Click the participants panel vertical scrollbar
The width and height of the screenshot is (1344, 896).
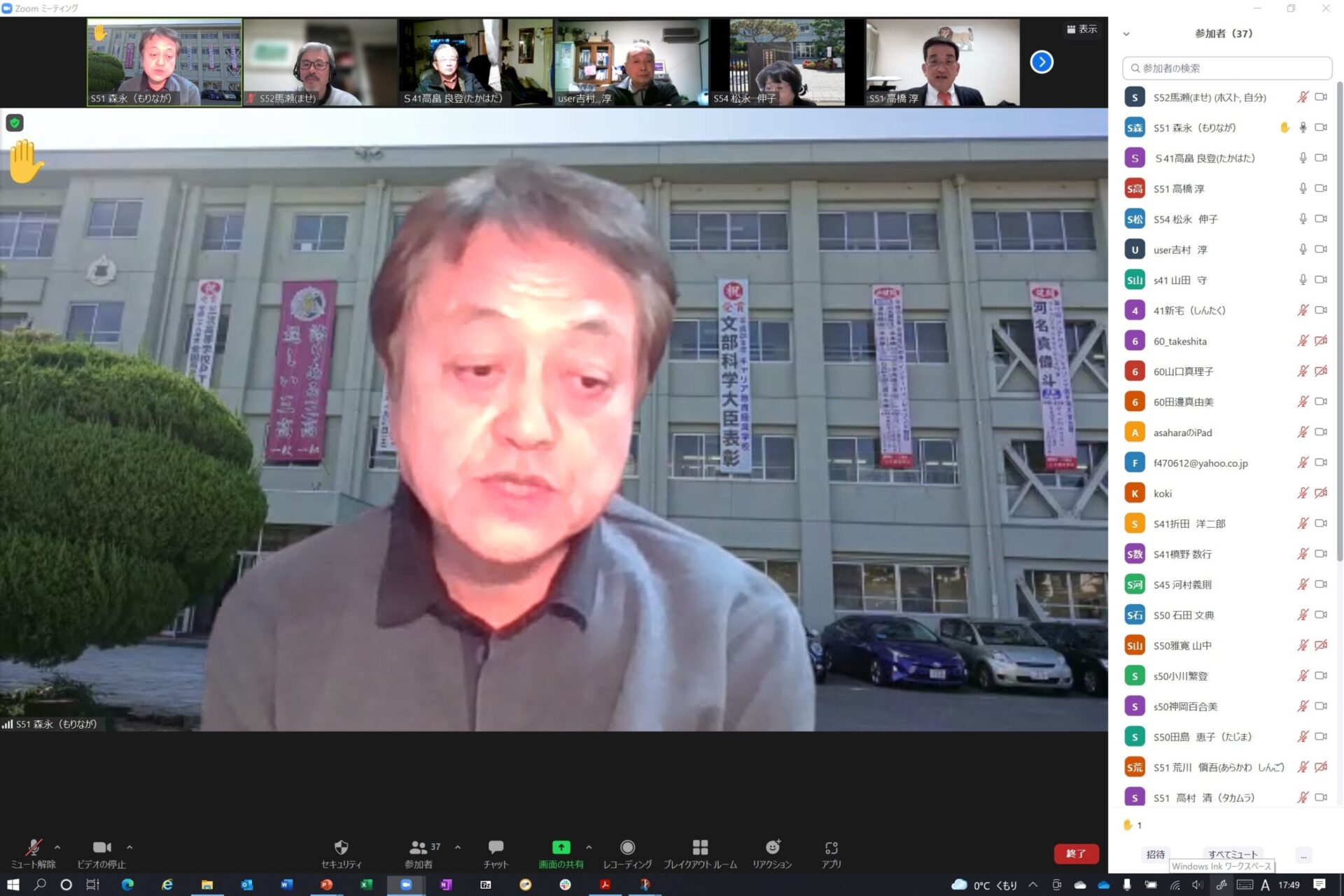coord(1340,322)
